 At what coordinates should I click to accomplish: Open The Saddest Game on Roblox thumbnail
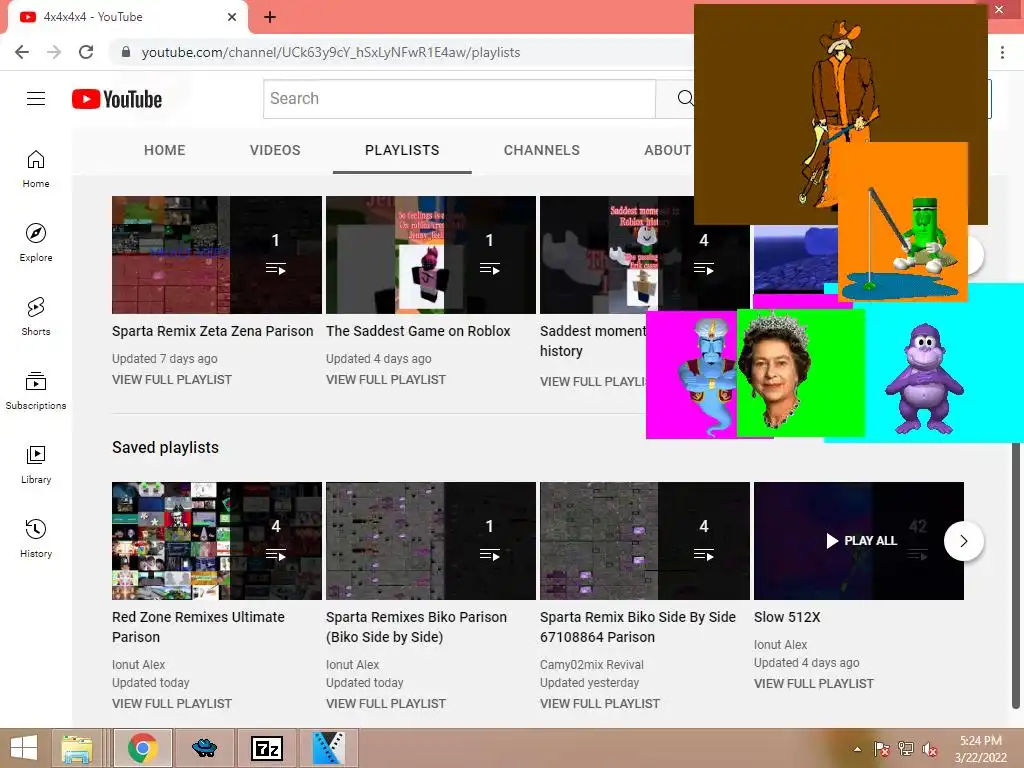(x=431, y=255)
